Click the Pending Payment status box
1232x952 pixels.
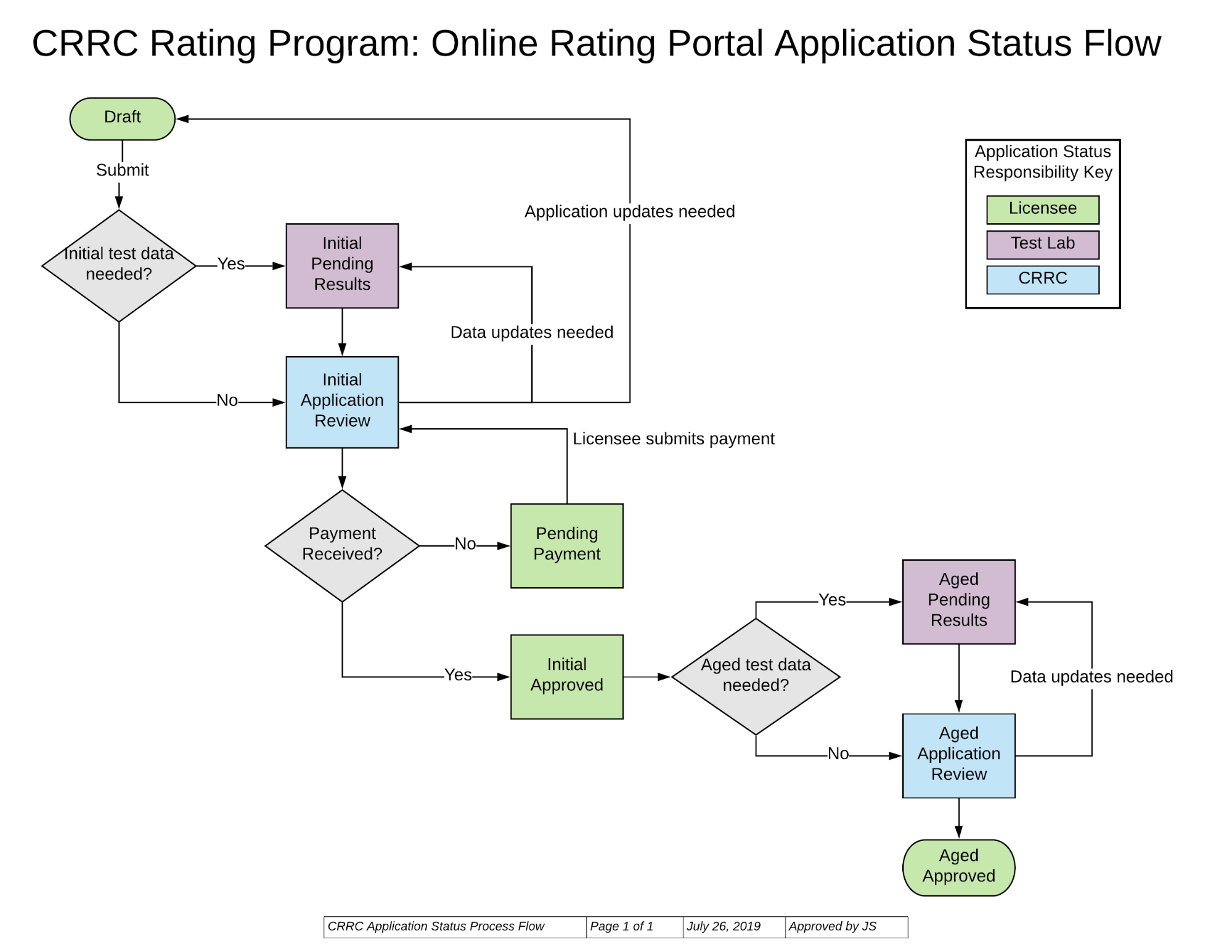pos(566,545)
